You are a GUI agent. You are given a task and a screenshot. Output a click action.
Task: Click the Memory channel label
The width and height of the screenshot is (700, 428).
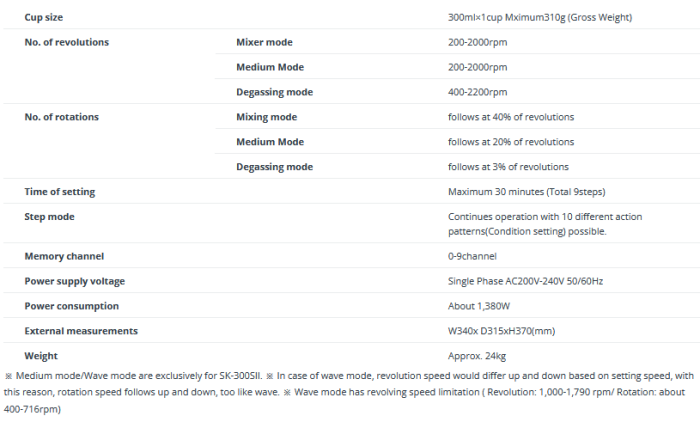point(64,256)
